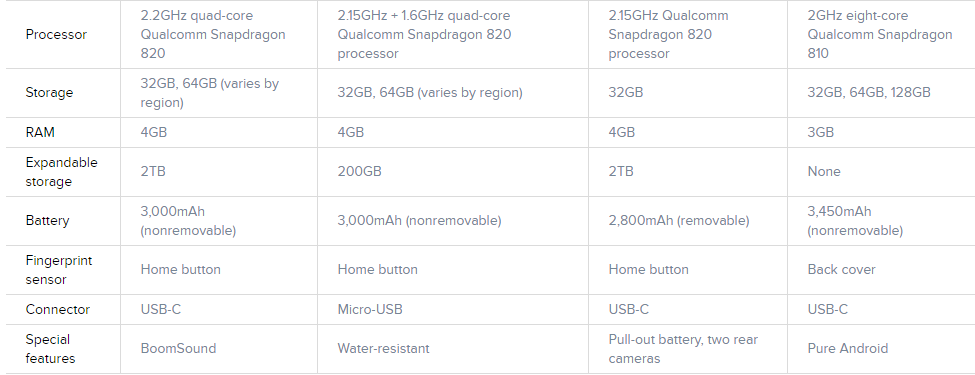Select the Fingerprint sensor row label

tap(58, 270)
